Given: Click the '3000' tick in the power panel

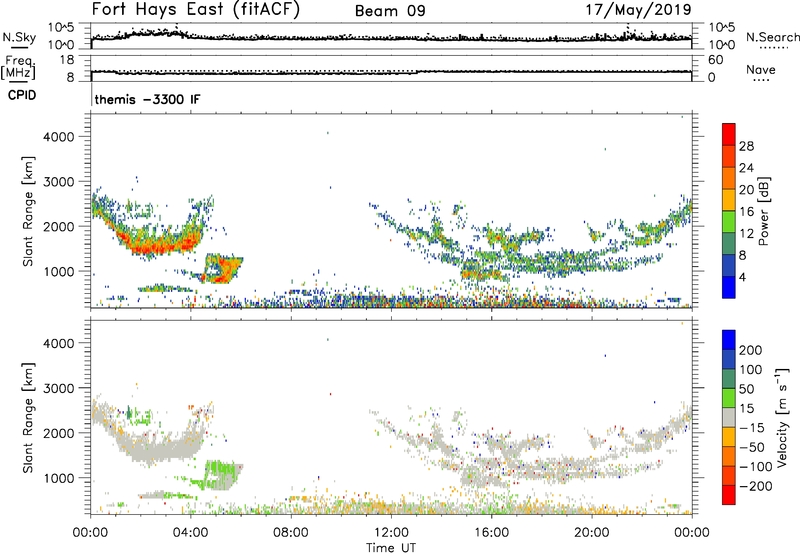Looking at the screenshot, I should click(x=58, y=182).
